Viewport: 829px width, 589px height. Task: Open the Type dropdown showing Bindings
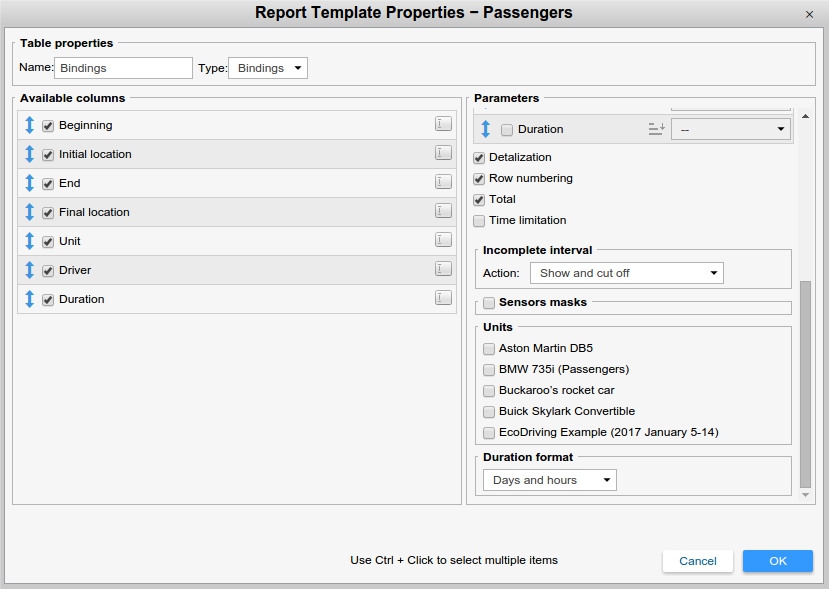tap(268, 68)
